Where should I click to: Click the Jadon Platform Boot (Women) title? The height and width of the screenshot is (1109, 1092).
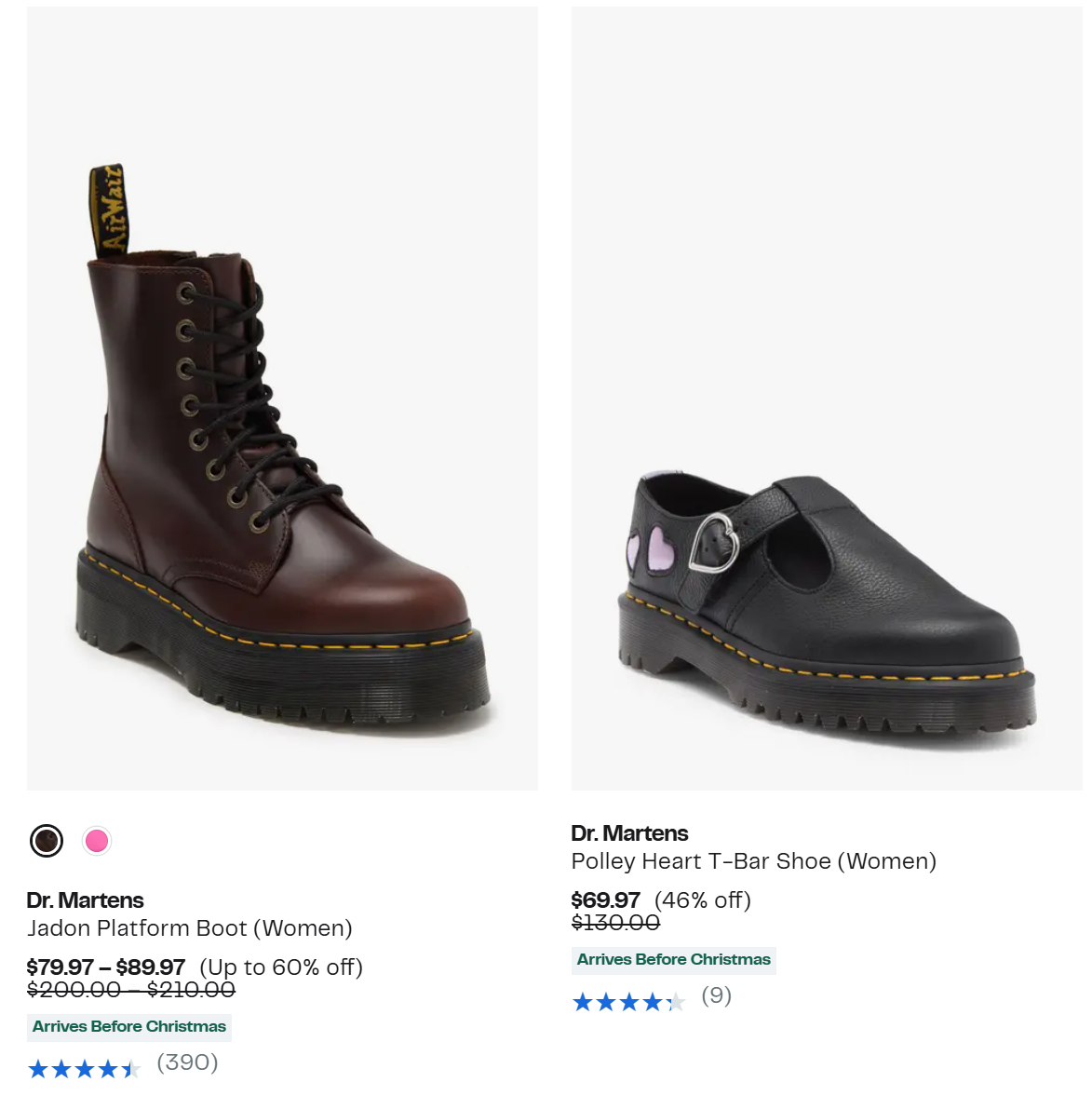coord(190,928)
